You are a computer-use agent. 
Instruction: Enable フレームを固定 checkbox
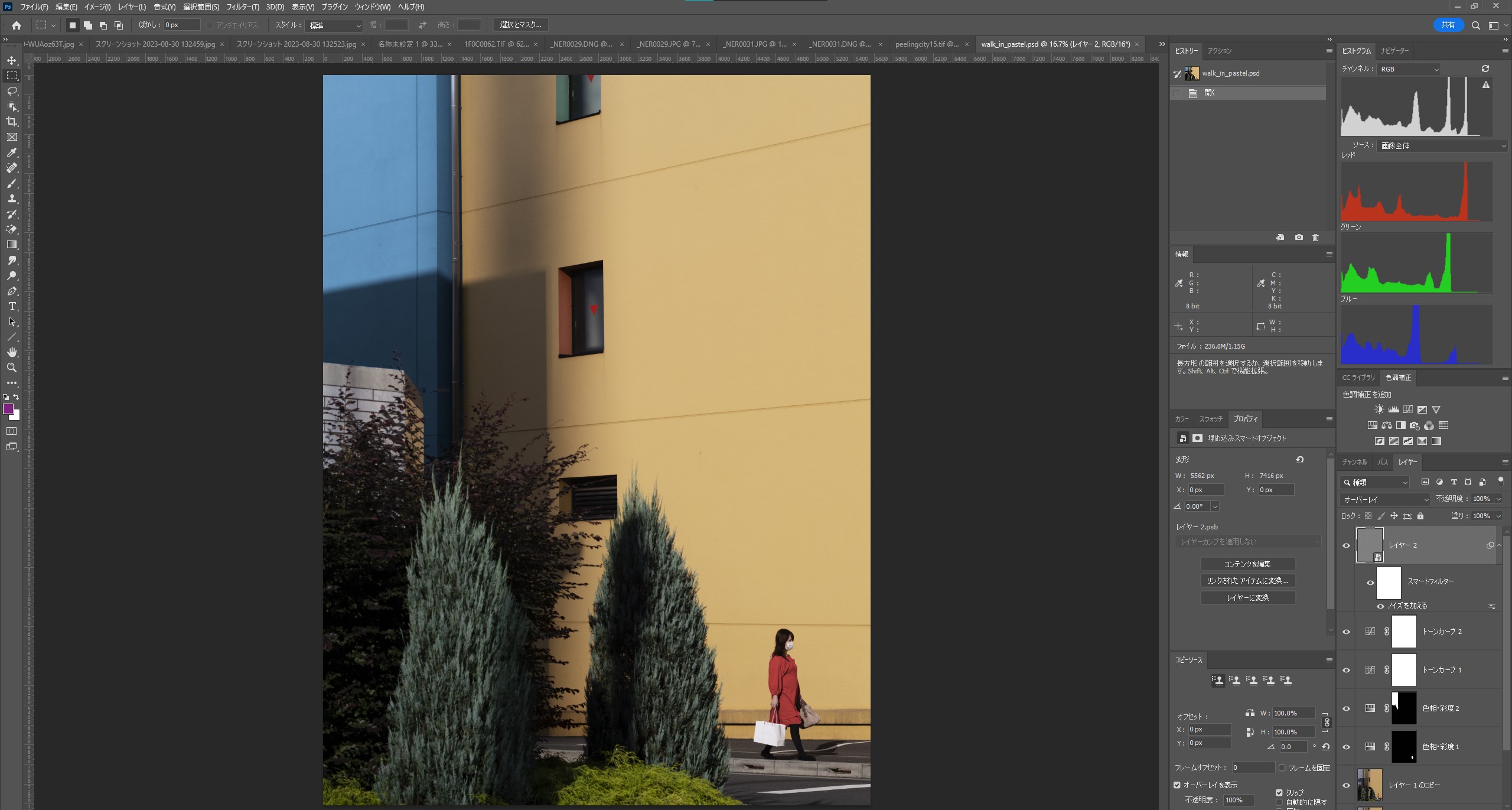coord(1282,768)
